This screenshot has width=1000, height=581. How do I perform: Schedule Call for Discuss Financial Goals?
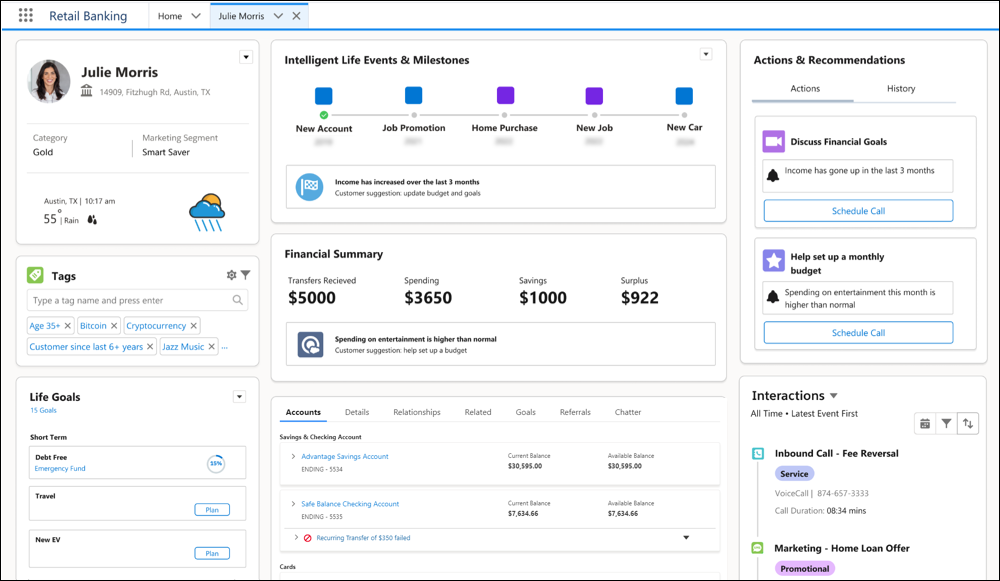click(x=858, y=210)
